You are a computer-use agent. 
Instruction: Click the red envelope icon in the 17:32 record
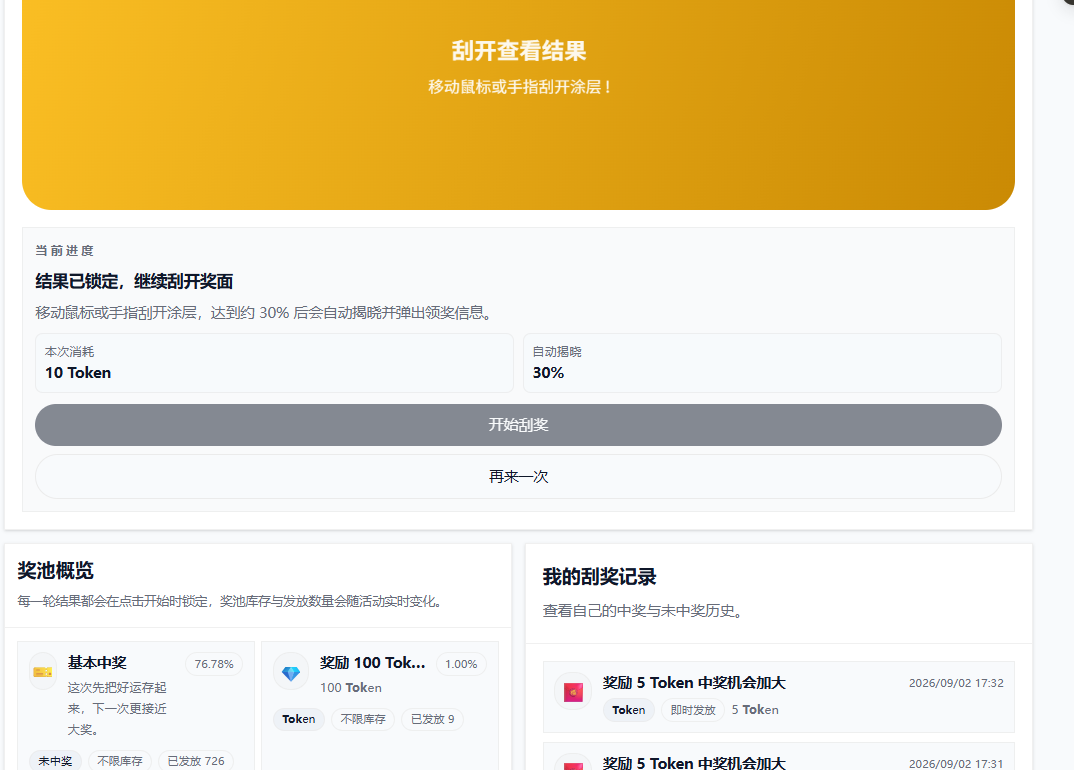(x=573, y=692)
